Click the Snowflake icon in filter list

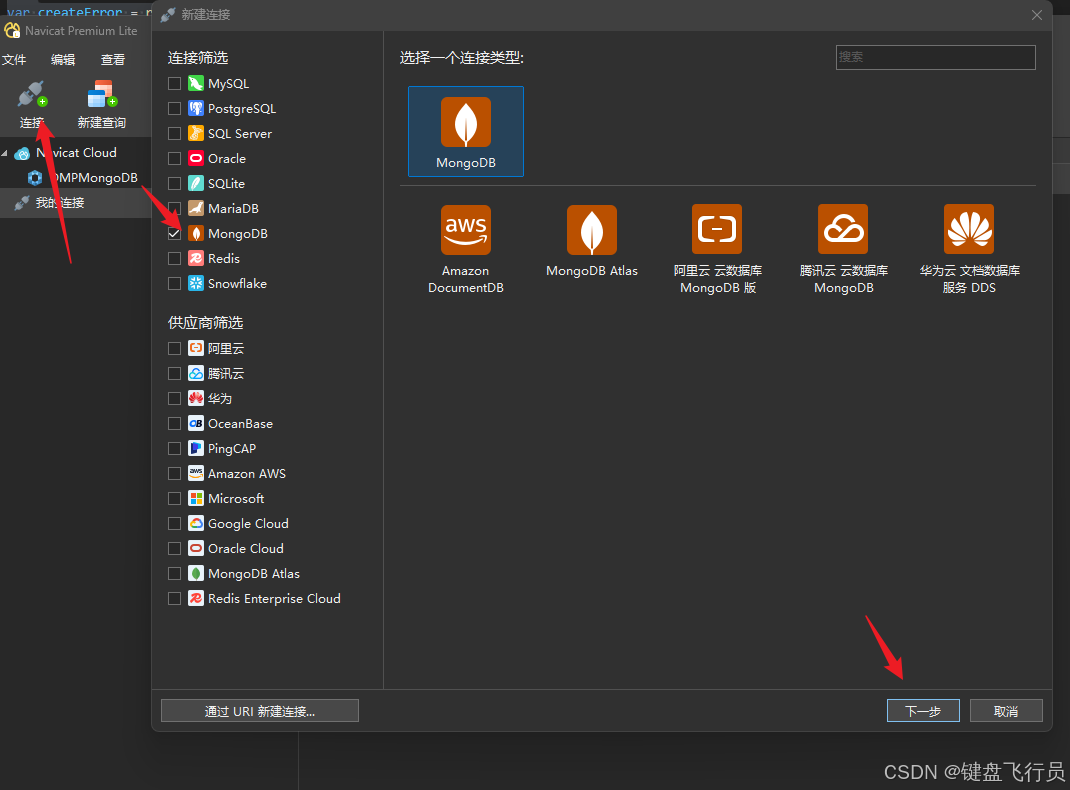click(x=196, y=283)
